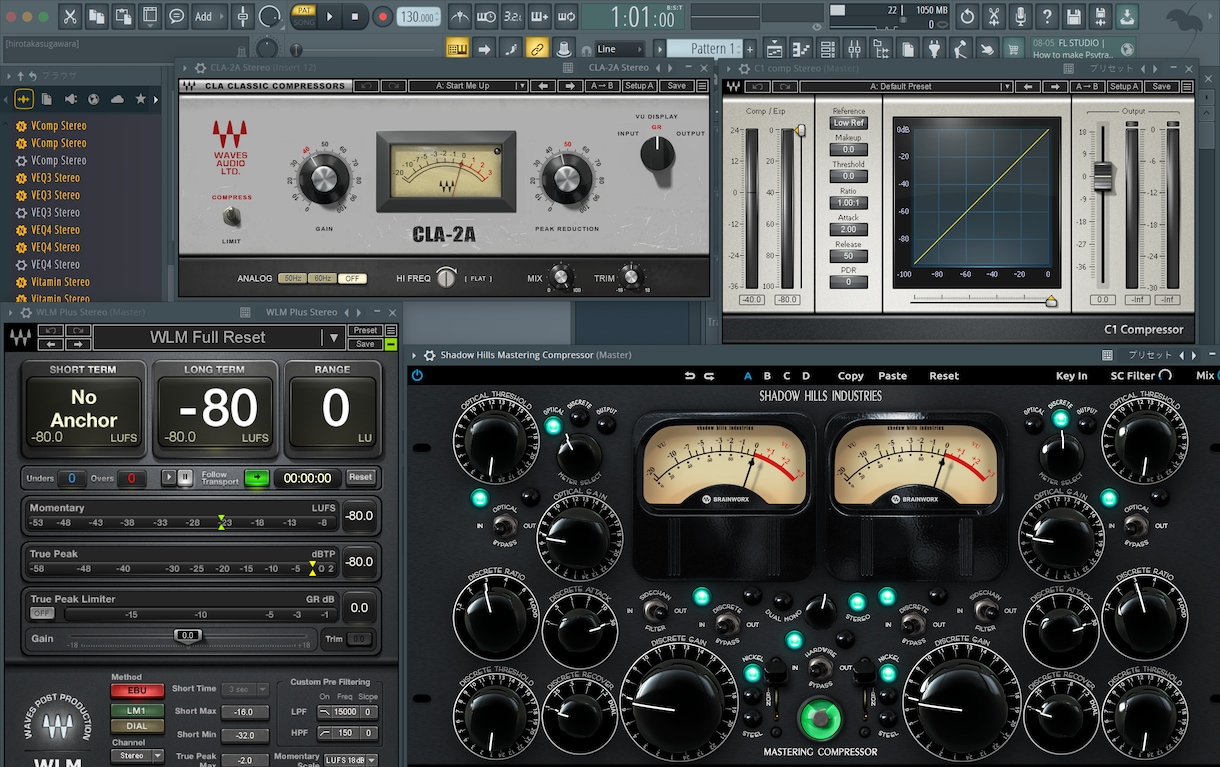The image size is (1220, 767).
Task: Click CLA-2A A→B compare button
Action: point(604,86)
